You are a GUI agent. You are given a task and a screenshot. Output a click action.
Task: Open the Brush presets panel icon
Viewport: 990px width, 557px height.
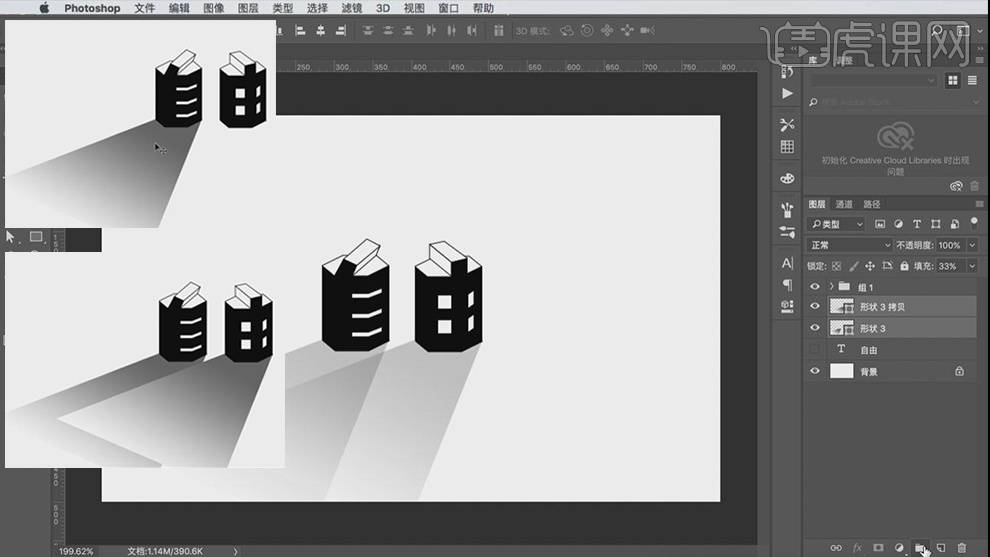(787, 209)
